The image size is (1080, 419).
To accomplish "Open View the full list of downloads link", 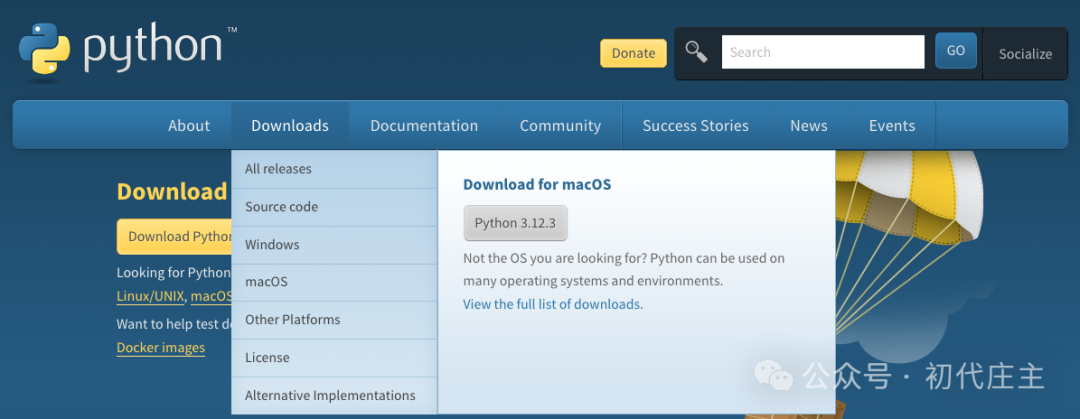I will (552, 304).
